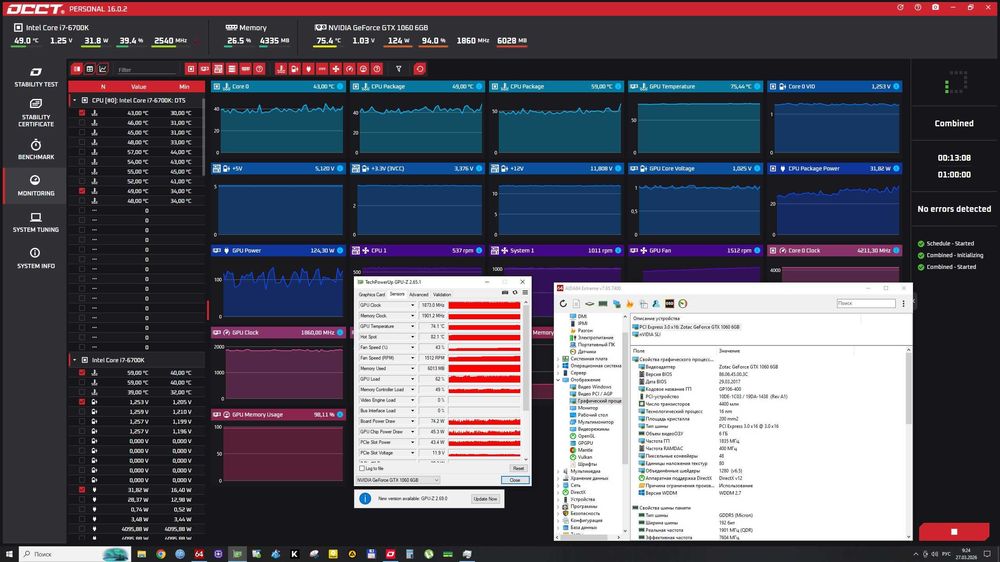Click the GPU-Z screenshot camera icon
Viewport: 1000px width, 562px height.
[505, 293]
